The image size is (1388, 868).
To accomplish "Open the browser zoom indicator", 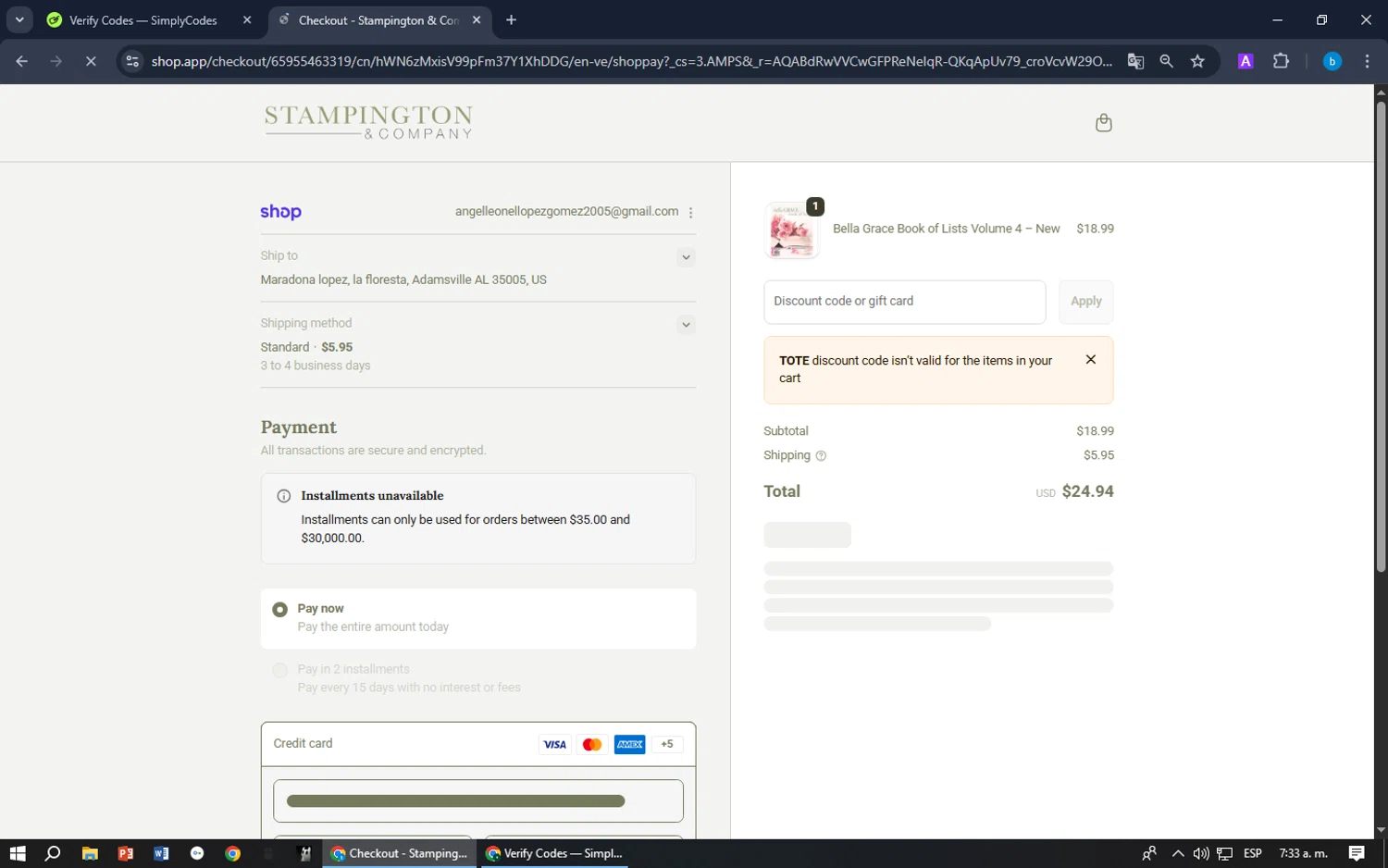I will point(1166,61).
